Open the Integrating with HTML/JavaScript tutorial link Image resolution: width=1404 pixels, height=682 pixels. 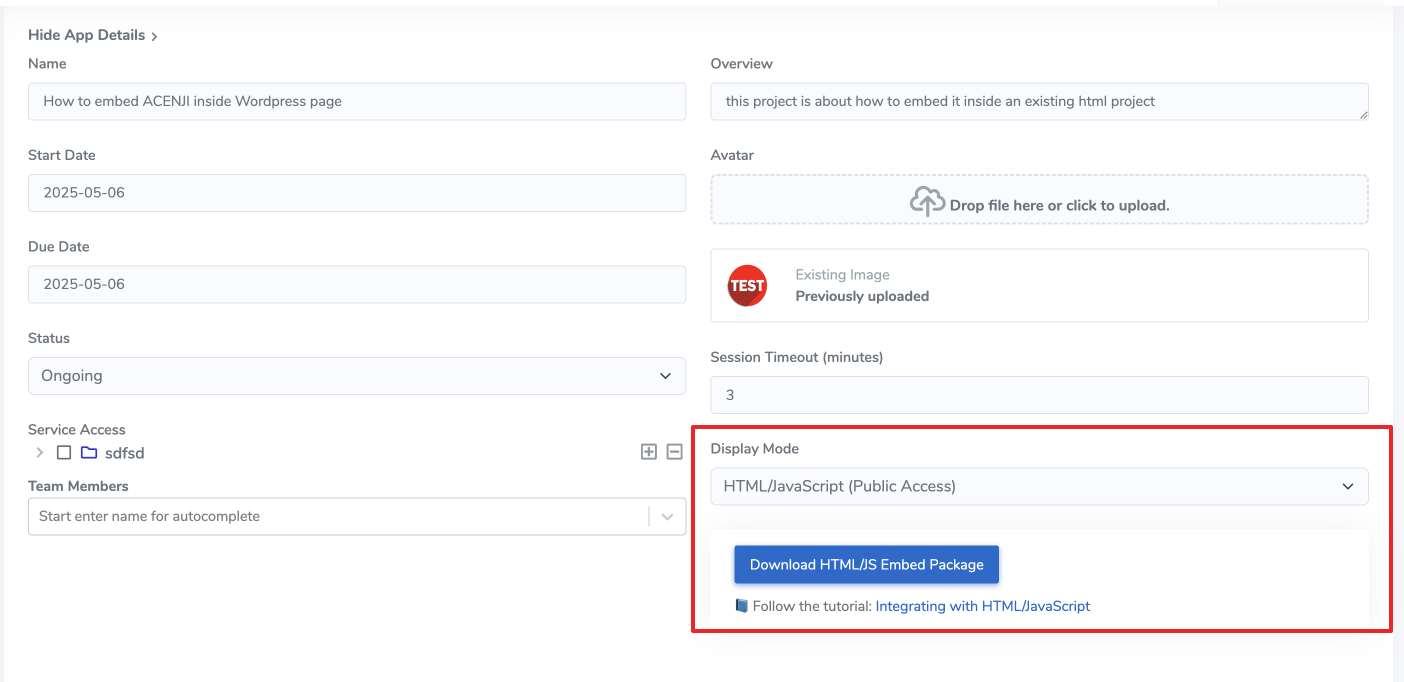click(x=983, y=605)
